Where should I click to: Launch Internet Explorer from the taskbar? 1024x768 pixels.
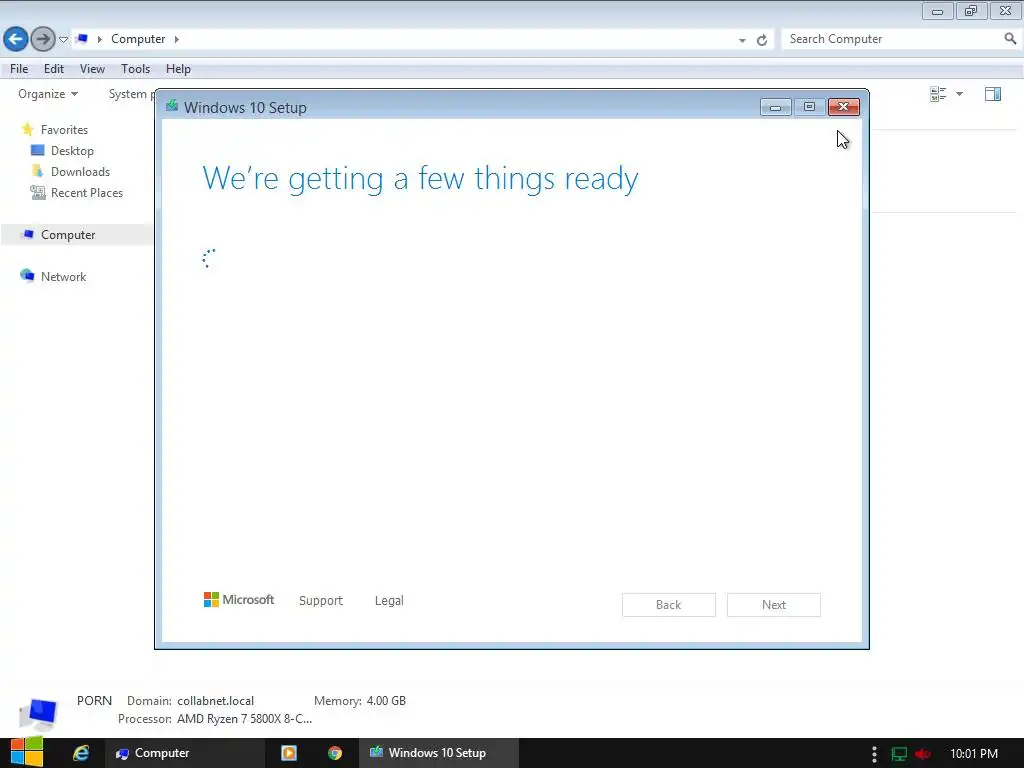click(x=81, y=753)
